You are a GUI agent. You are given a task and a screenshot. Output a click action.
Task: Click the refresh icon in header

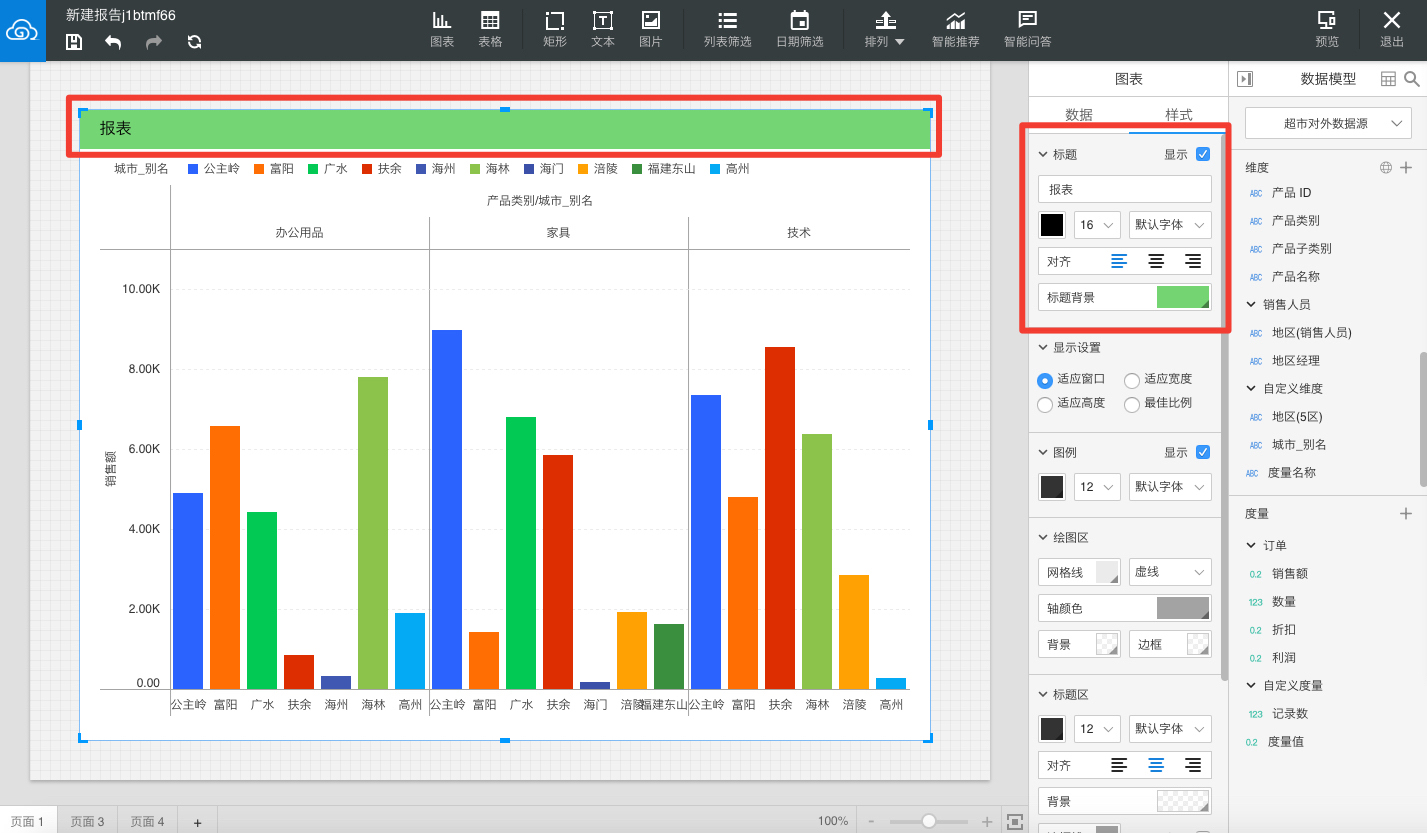pyautogui.click(x=194, y=42)
